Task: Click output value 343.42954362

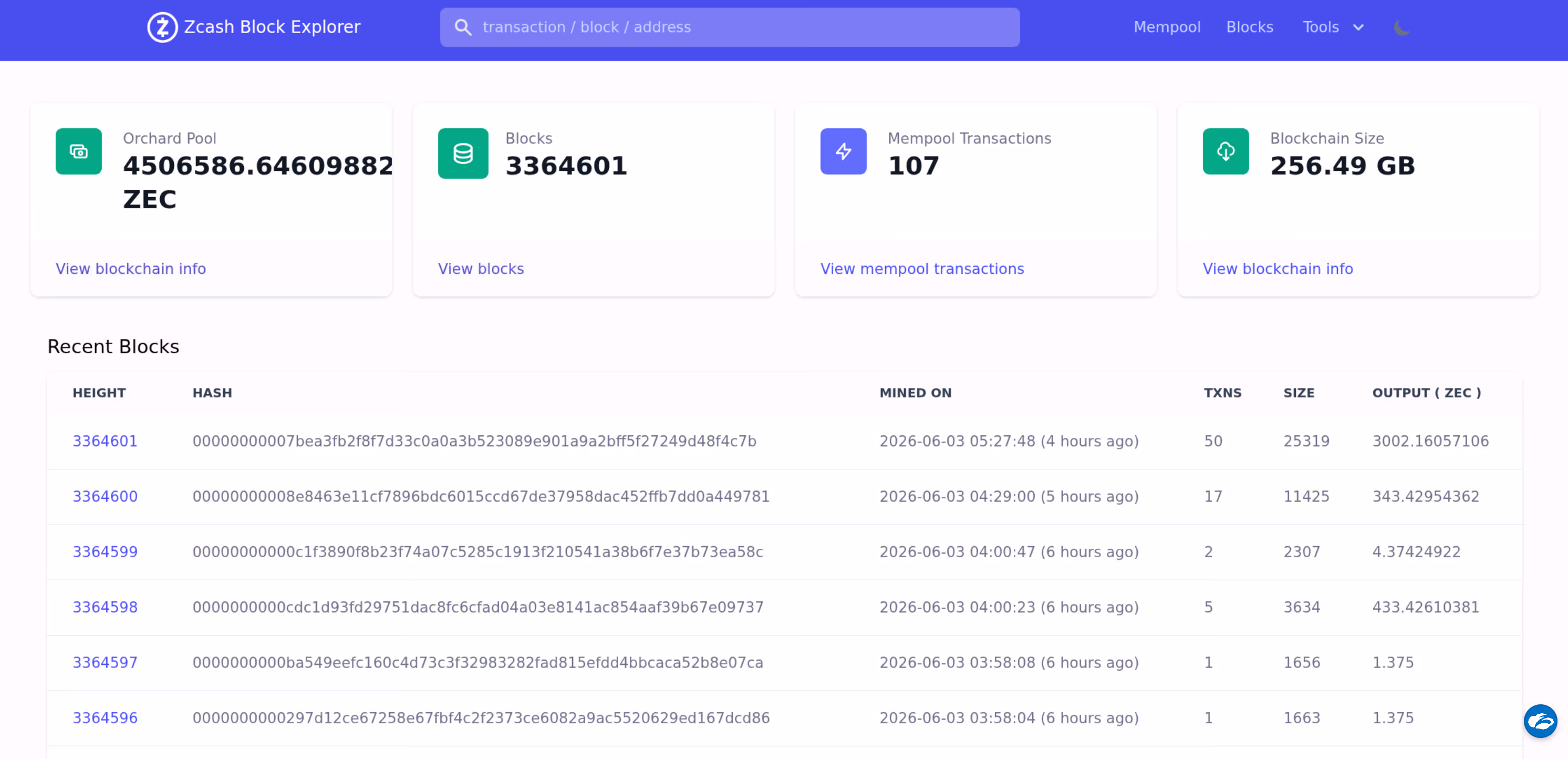Action: (x=1425, y=497)
